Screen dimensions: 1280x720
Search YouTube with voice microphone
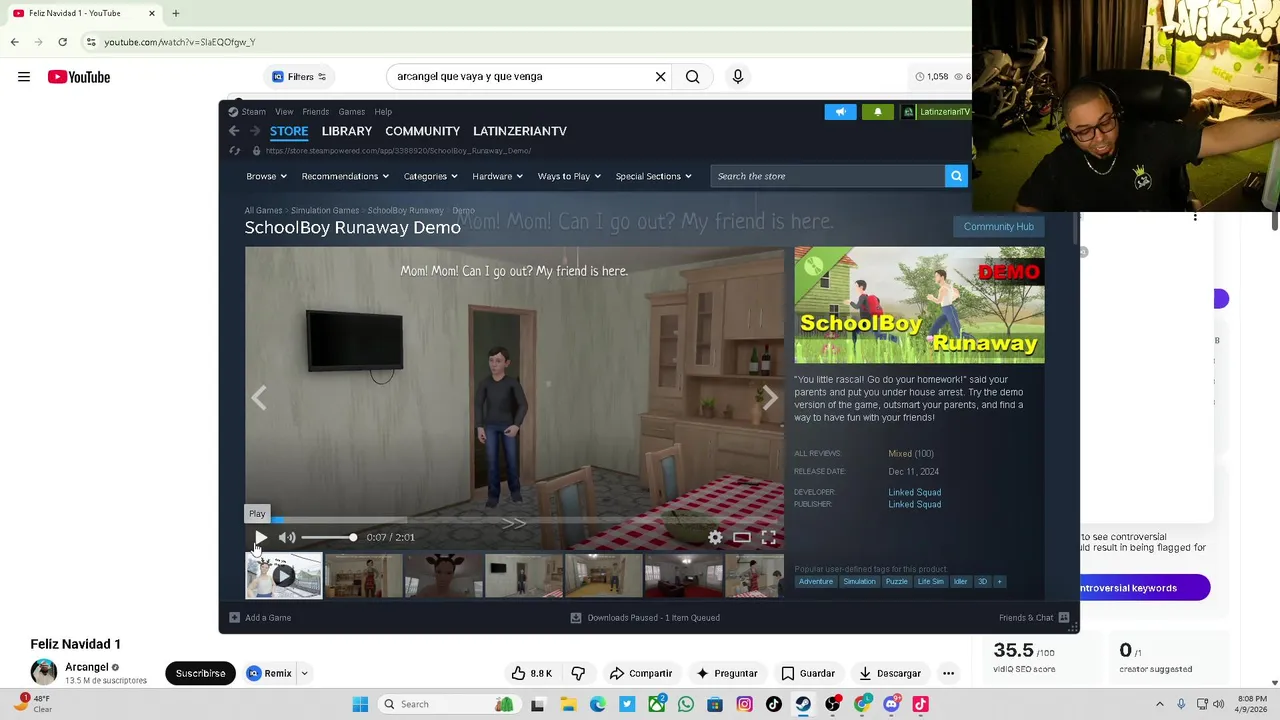738,77
